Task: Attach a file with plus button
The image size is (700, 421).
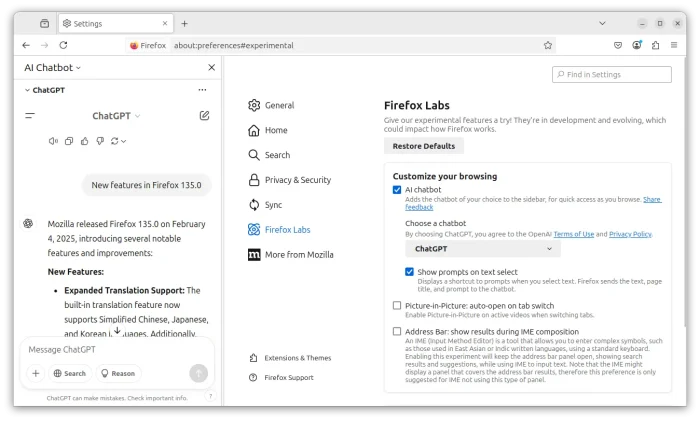Action: [36, 373]
